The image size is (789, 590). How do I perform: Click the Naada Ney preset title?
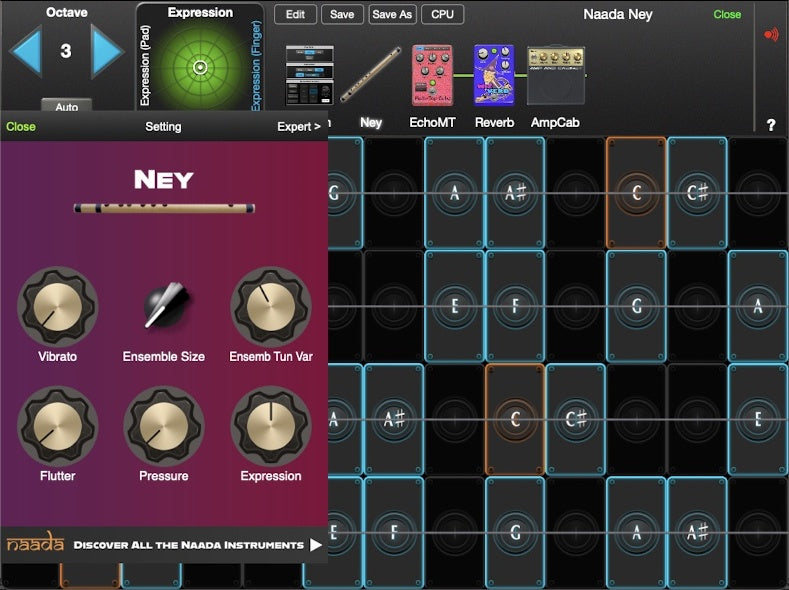pos(618,15)
